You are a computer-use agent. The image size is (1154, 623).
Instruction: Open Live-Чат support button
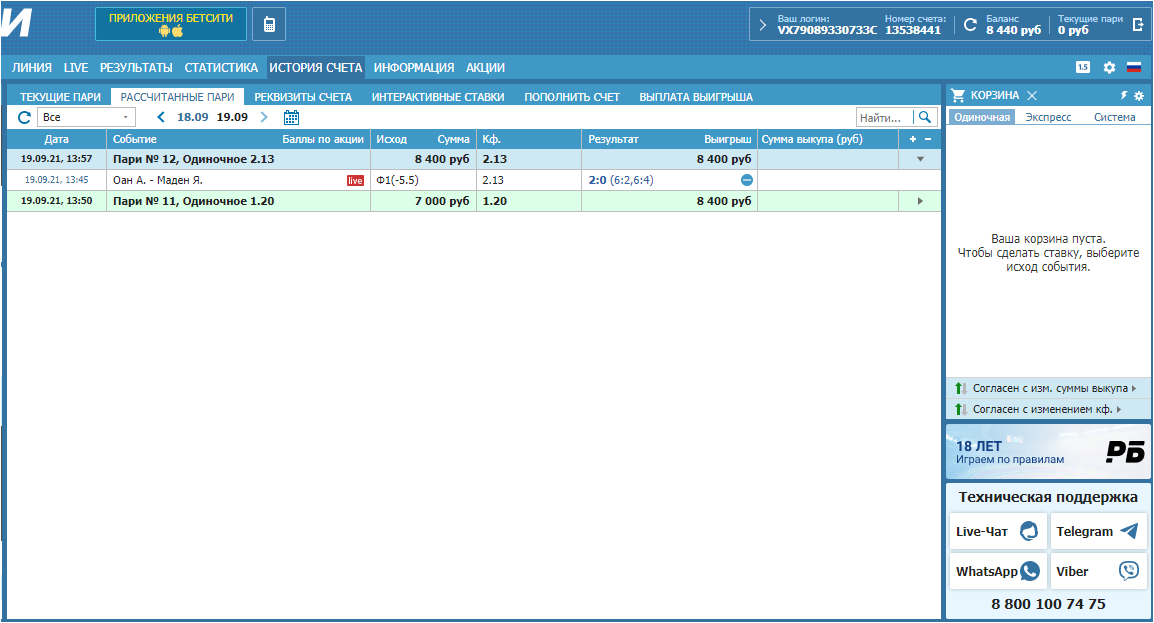click(x=996, y=532)
